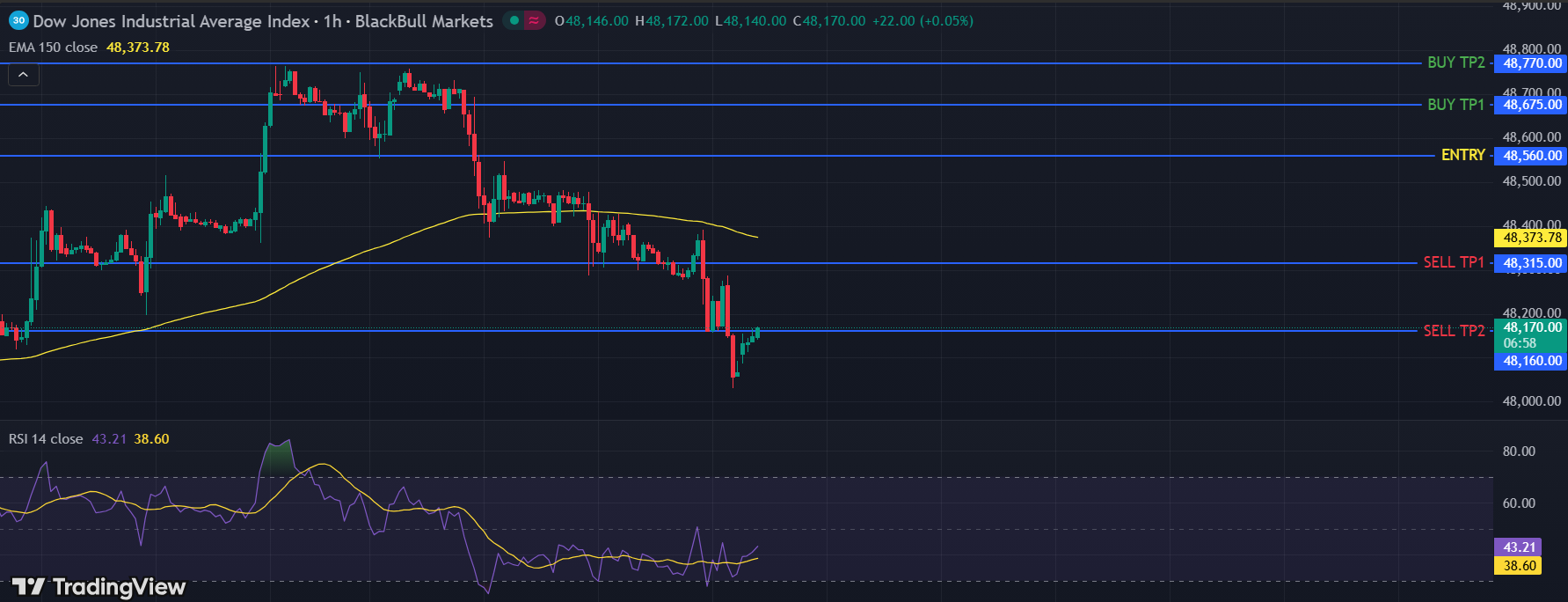Click the yellow 38.60 RSI axis label
Viewport: 1568px width, 602px height.
[x=1519, y=566]
